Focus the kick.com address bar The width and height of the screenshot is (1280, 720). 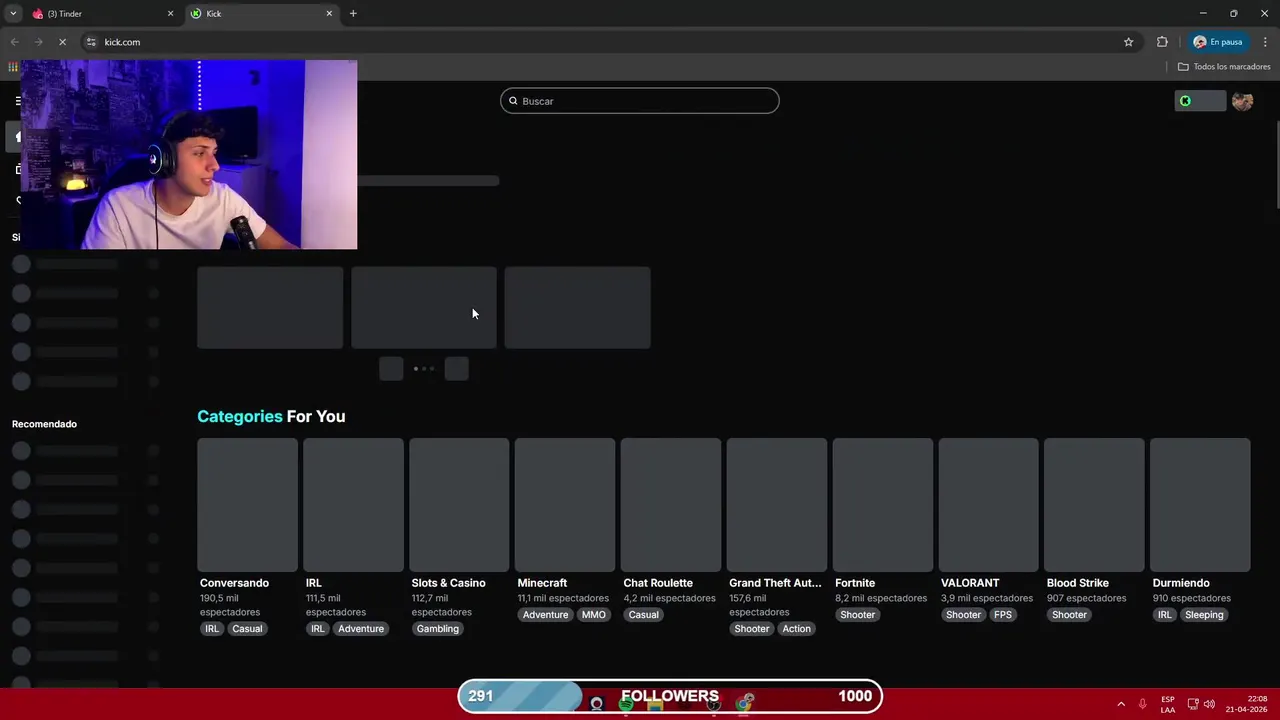pos(600,42)
